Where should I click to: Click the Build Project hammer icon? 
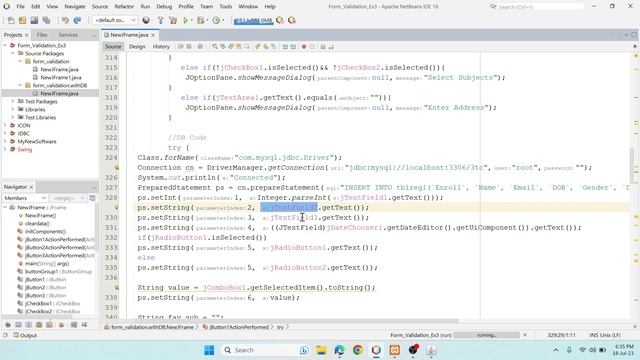pos(160,20)
